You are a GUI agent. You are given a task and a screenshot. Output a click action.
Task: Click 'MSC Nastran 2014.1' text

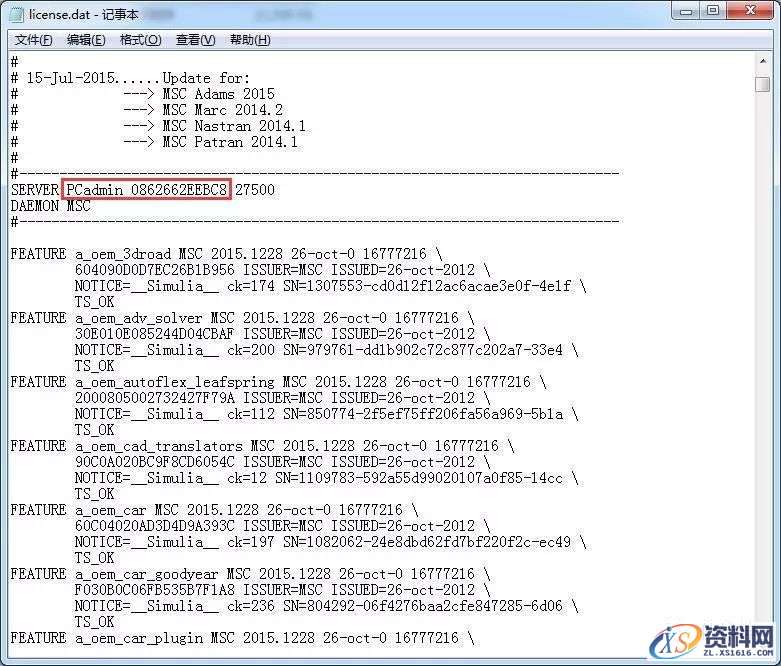point(234,126)
